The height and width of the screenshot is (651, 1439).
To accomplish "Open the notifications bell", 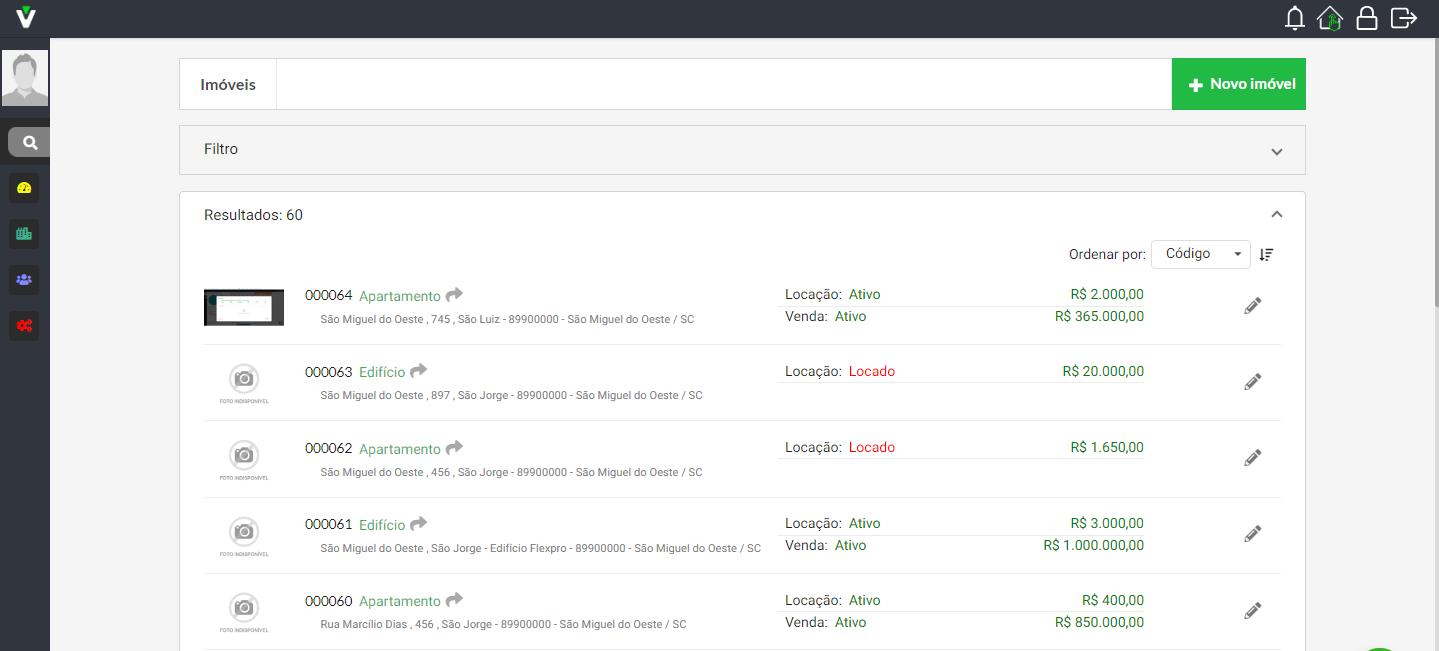I will [1295, 18].
